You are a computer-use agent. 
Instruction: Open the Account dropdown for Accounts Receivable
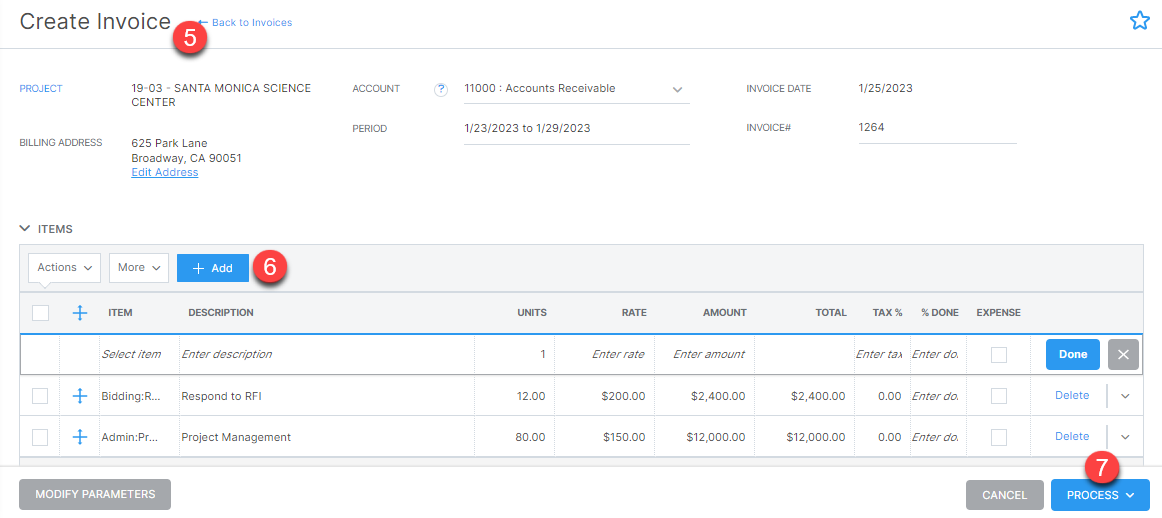pyautogui.click(x=677, y=89)
